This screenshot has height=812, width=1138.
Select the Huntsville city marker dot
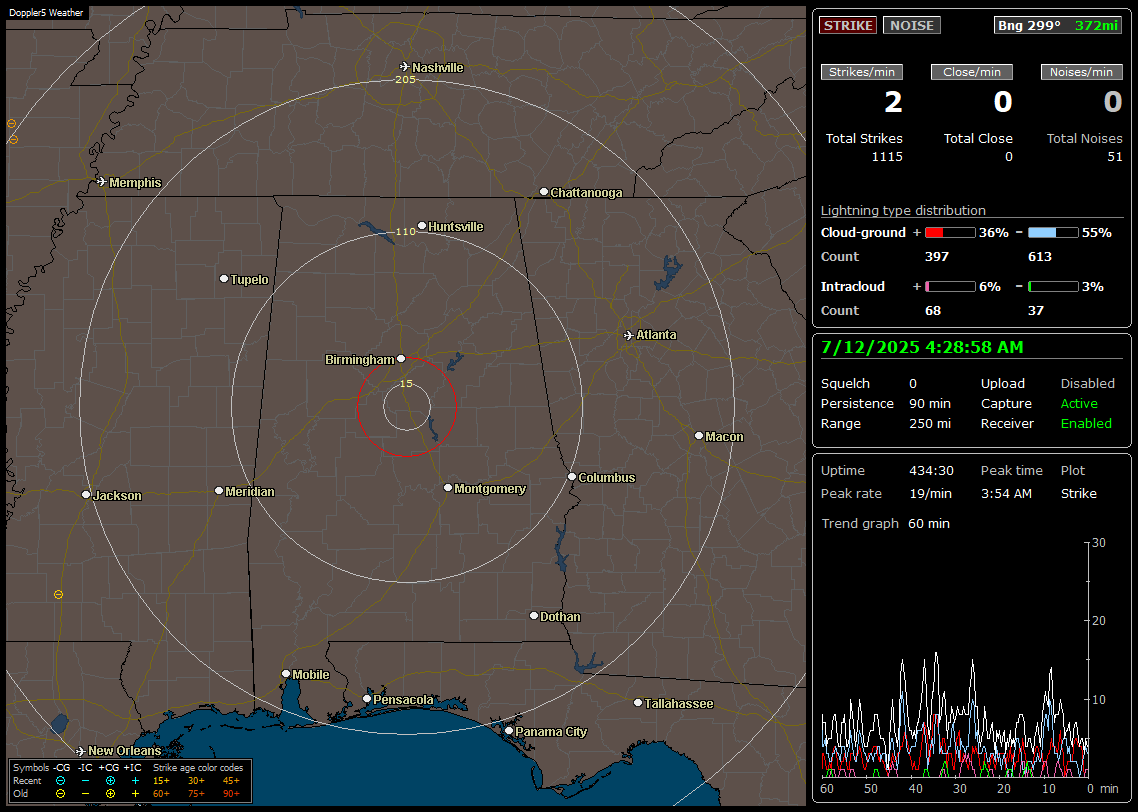[x=422, y=226]
